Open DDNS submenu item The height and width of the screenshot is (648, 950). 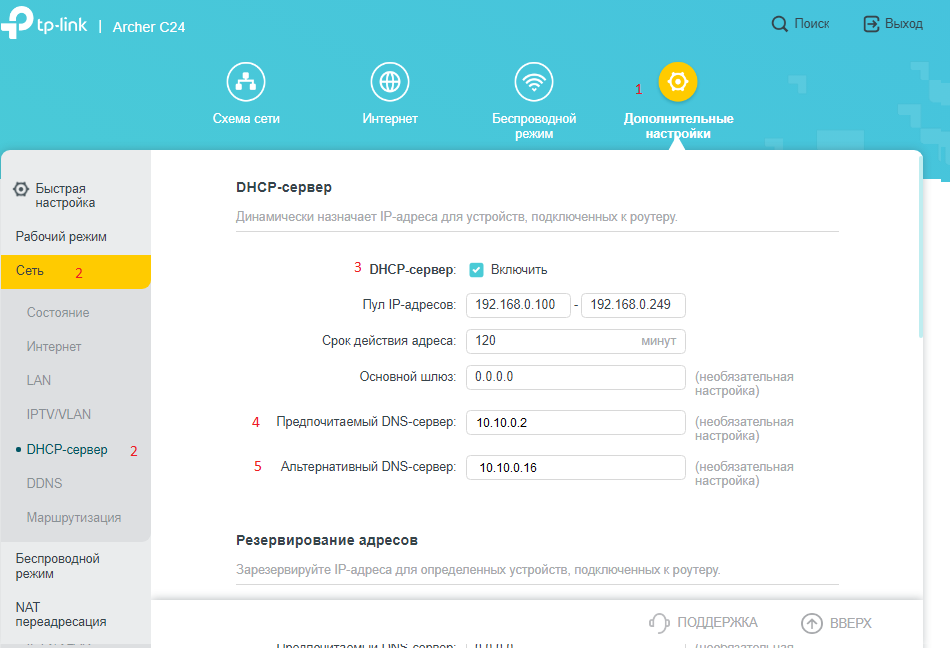[x=44, y=483]
